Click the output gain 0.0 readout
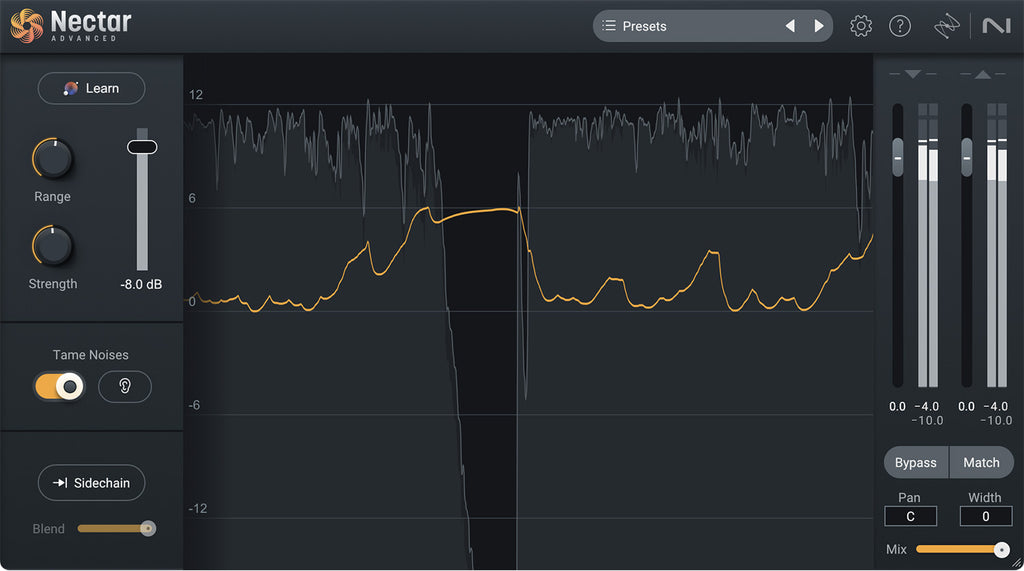1024x571 pixels. tap(966, 406)
